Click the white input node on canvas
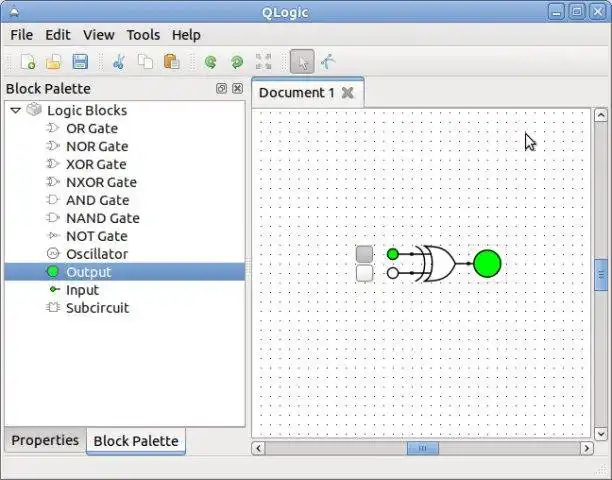The height and width of the screenshot is (480, 612). [393, 273]
